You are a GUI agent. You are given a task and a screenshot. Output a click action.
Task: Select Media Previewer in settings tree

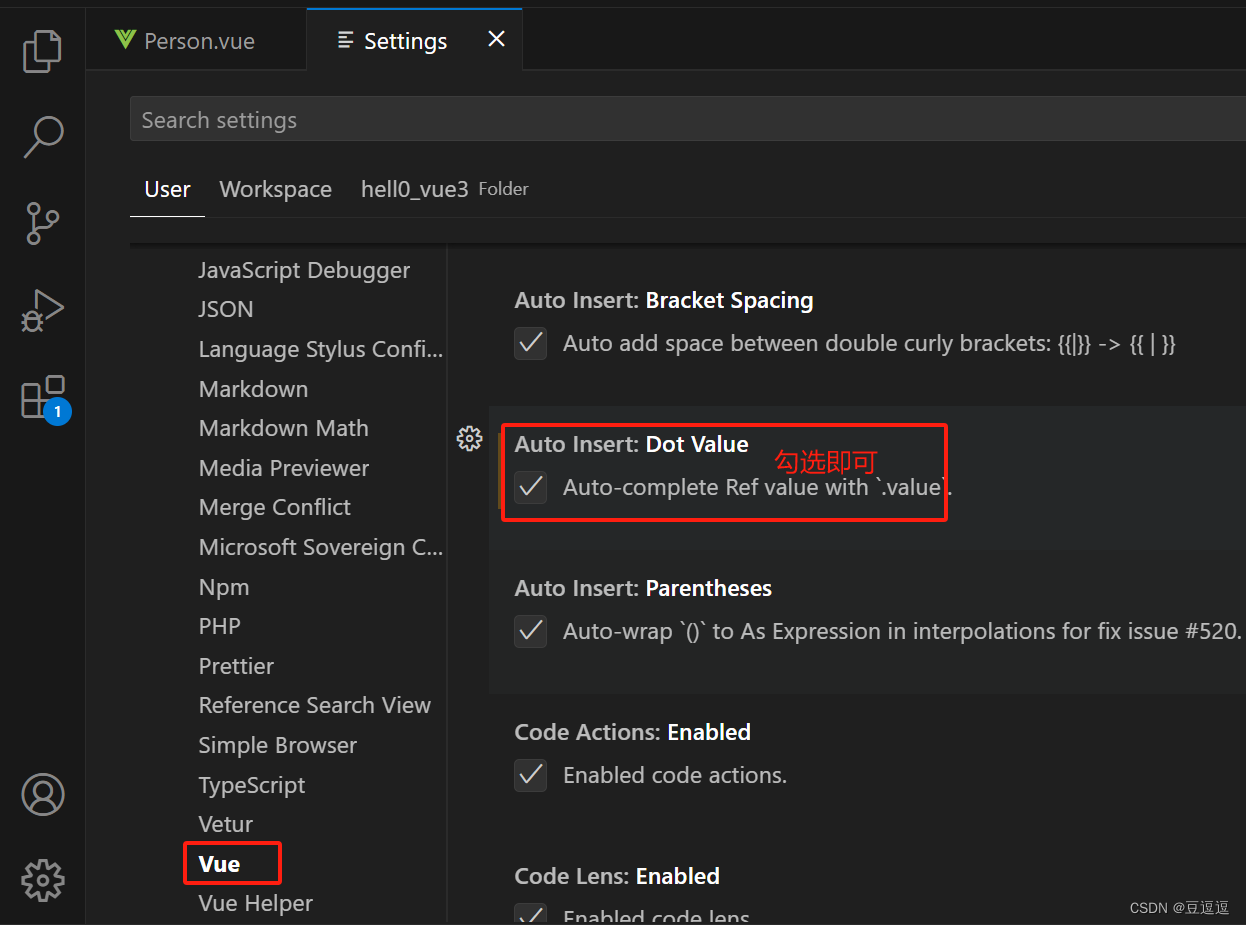coord(284,468)
